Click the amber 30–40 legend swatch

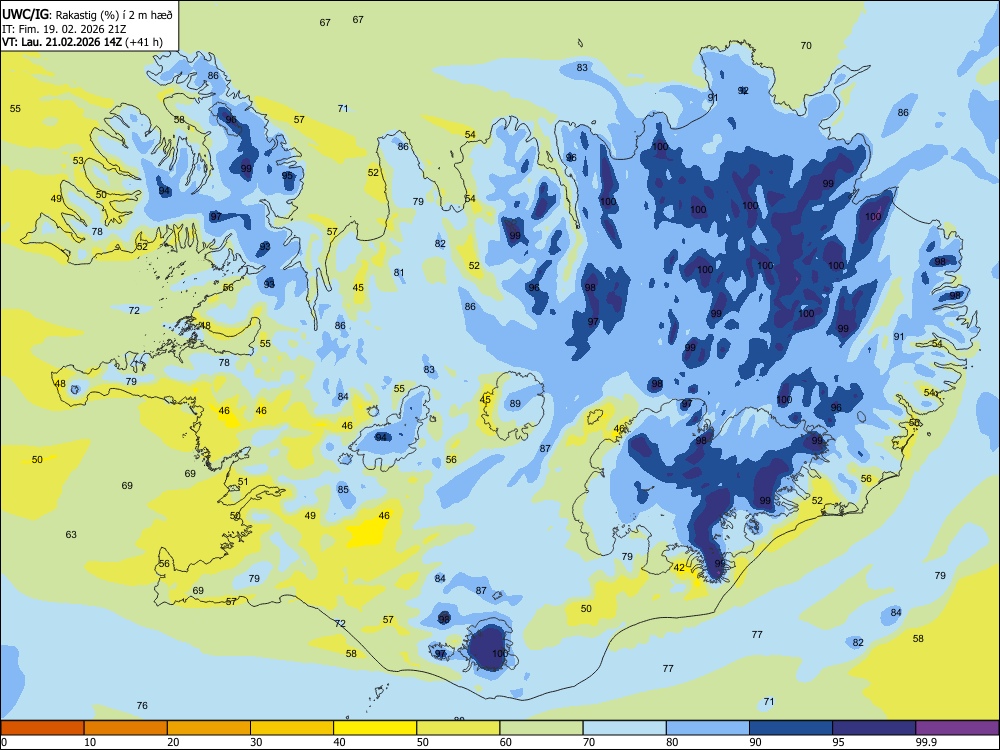click(292, 728)
